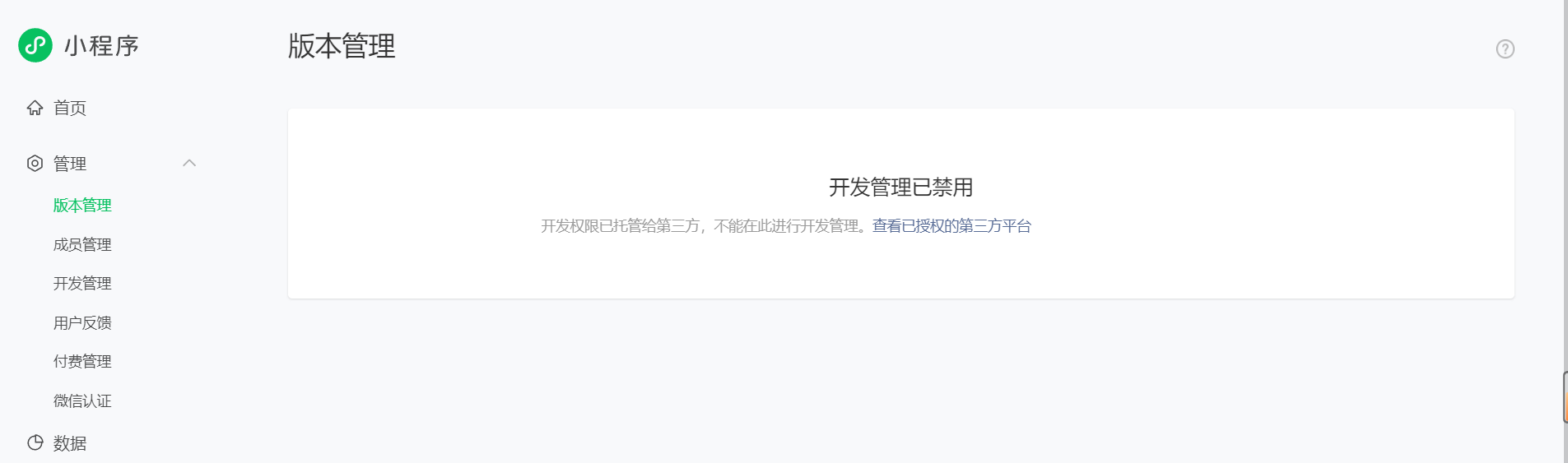Open 开发管理 in the sidebar
Screen dimensions: 1568x463
coord(82,284)
